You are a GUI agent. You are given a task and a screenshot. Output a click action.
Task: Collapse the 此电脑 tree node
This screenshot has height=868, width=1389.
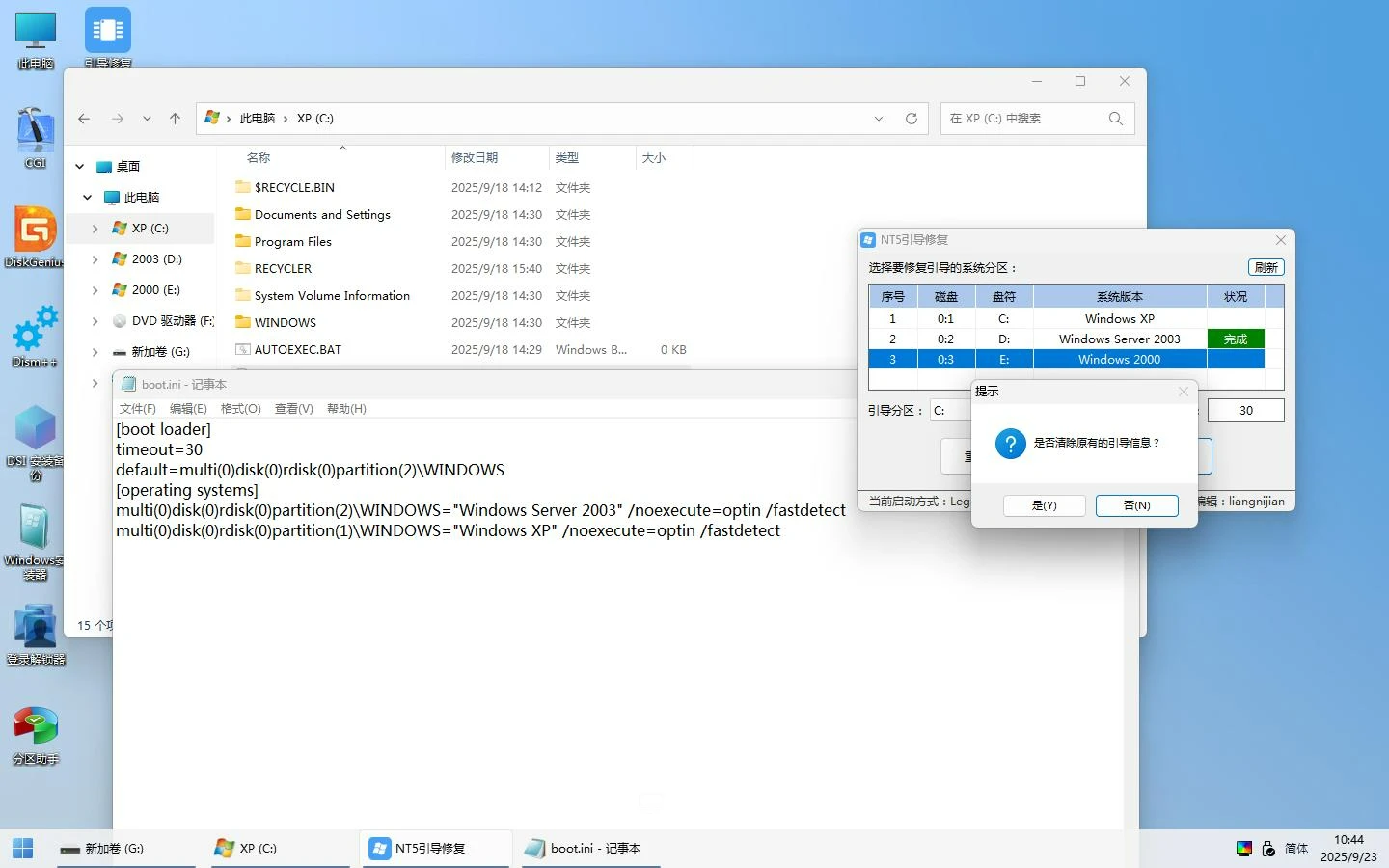coord(88,198)
